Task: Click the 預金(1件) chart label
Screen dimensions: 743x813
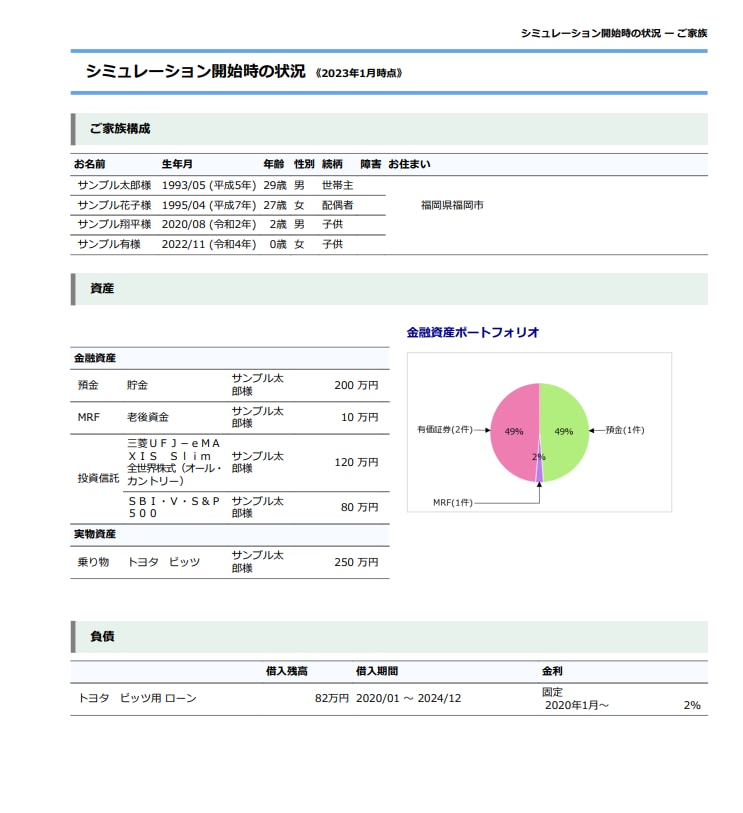Action: (625, 430)
